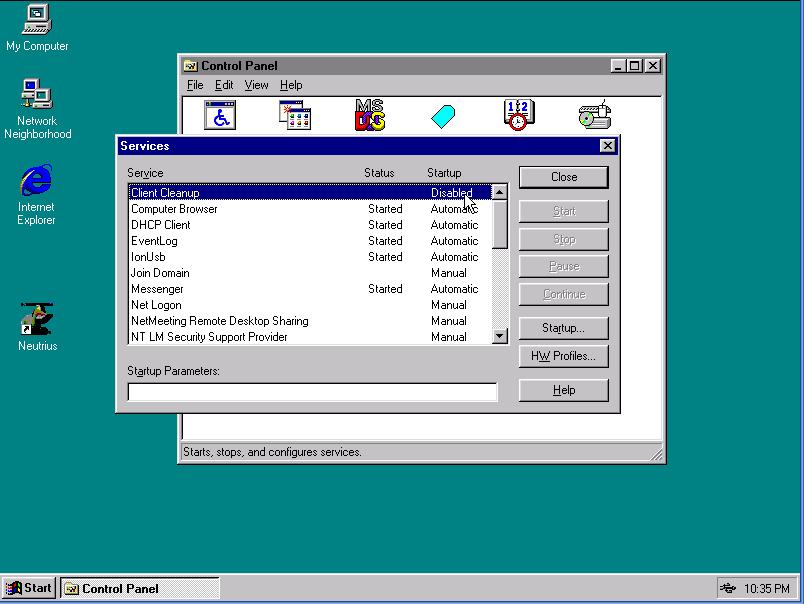Click the network tray icon near the clock
Viewport: 804px width, 604px height.
point(727,588)
